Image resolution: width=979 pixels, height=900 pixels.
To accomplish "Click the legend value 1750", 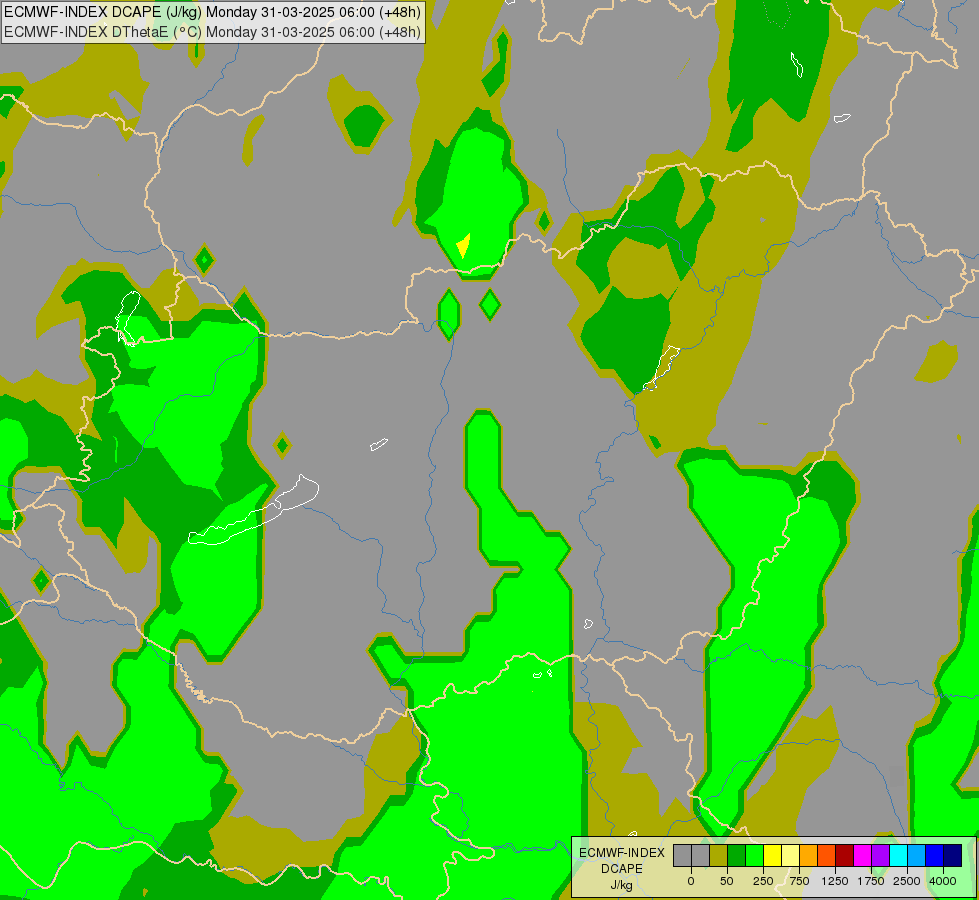I will 871,881.
